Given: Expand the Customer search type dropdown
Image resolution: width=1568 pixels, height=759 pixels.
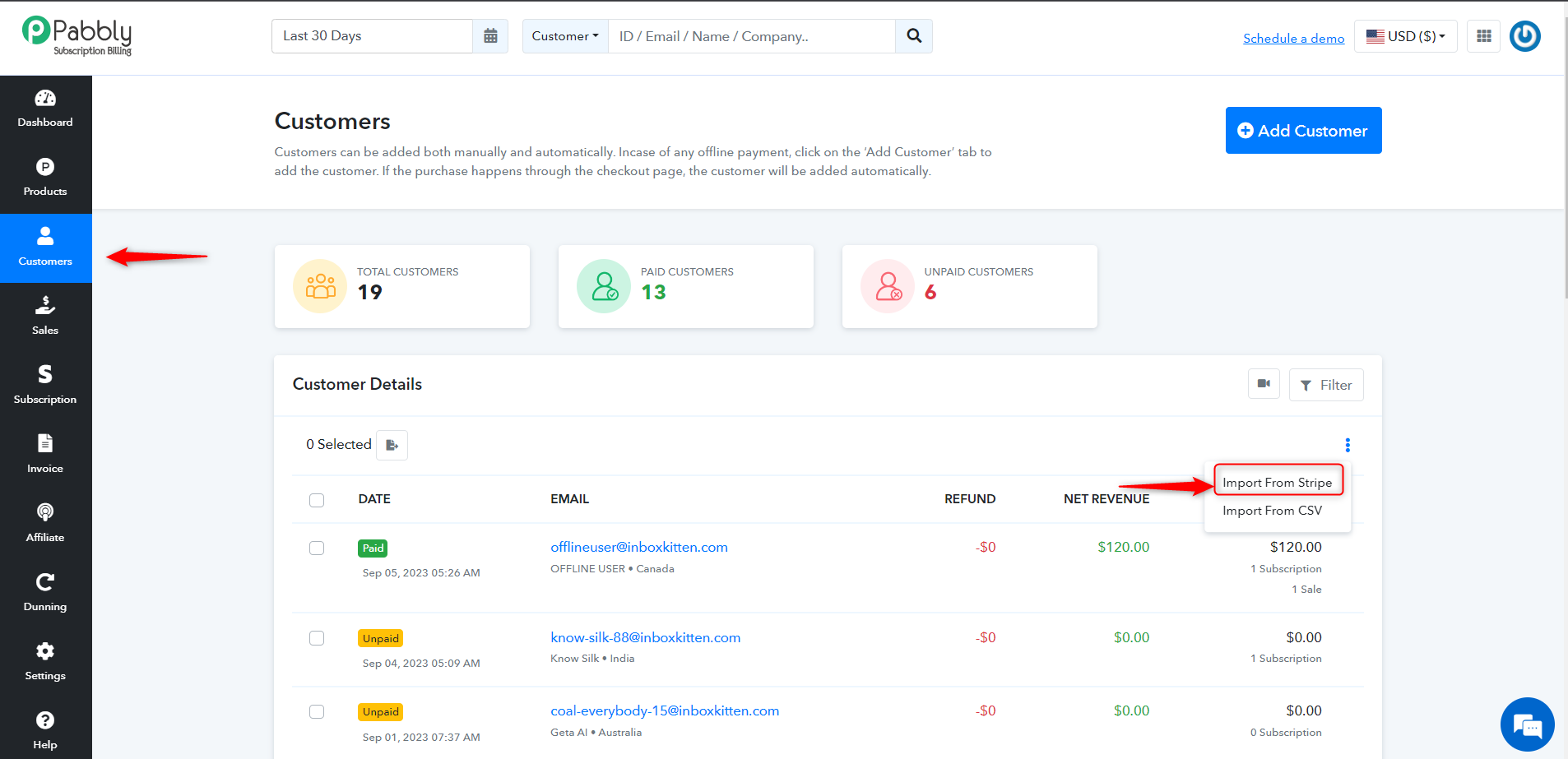Looking at the screenshot, I should click(x=565, y=36).
